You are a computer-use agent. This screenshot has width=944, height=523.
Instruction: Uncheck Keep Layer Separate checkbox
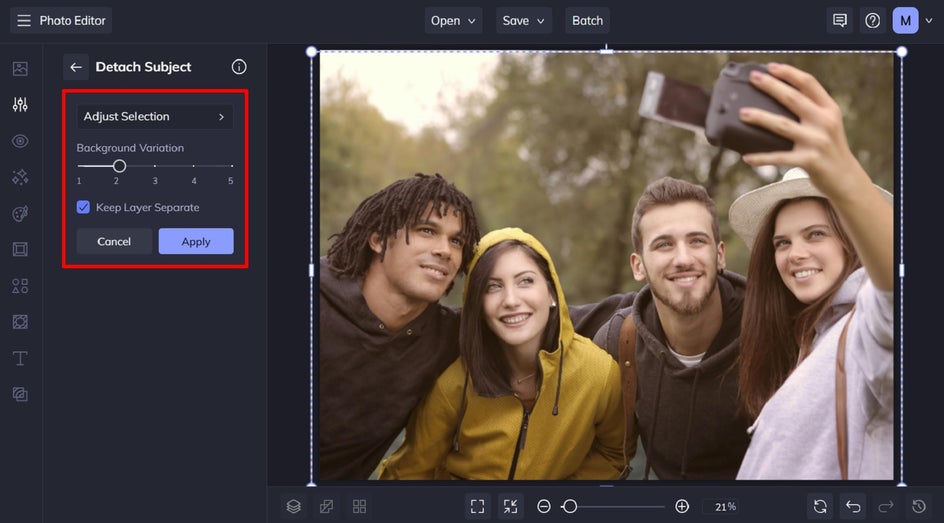84,208
